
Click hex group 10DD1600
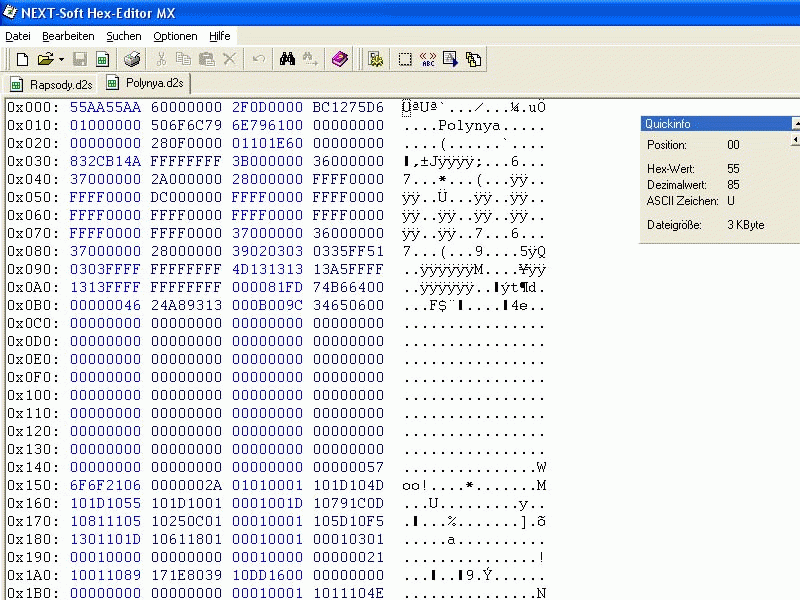267,575
